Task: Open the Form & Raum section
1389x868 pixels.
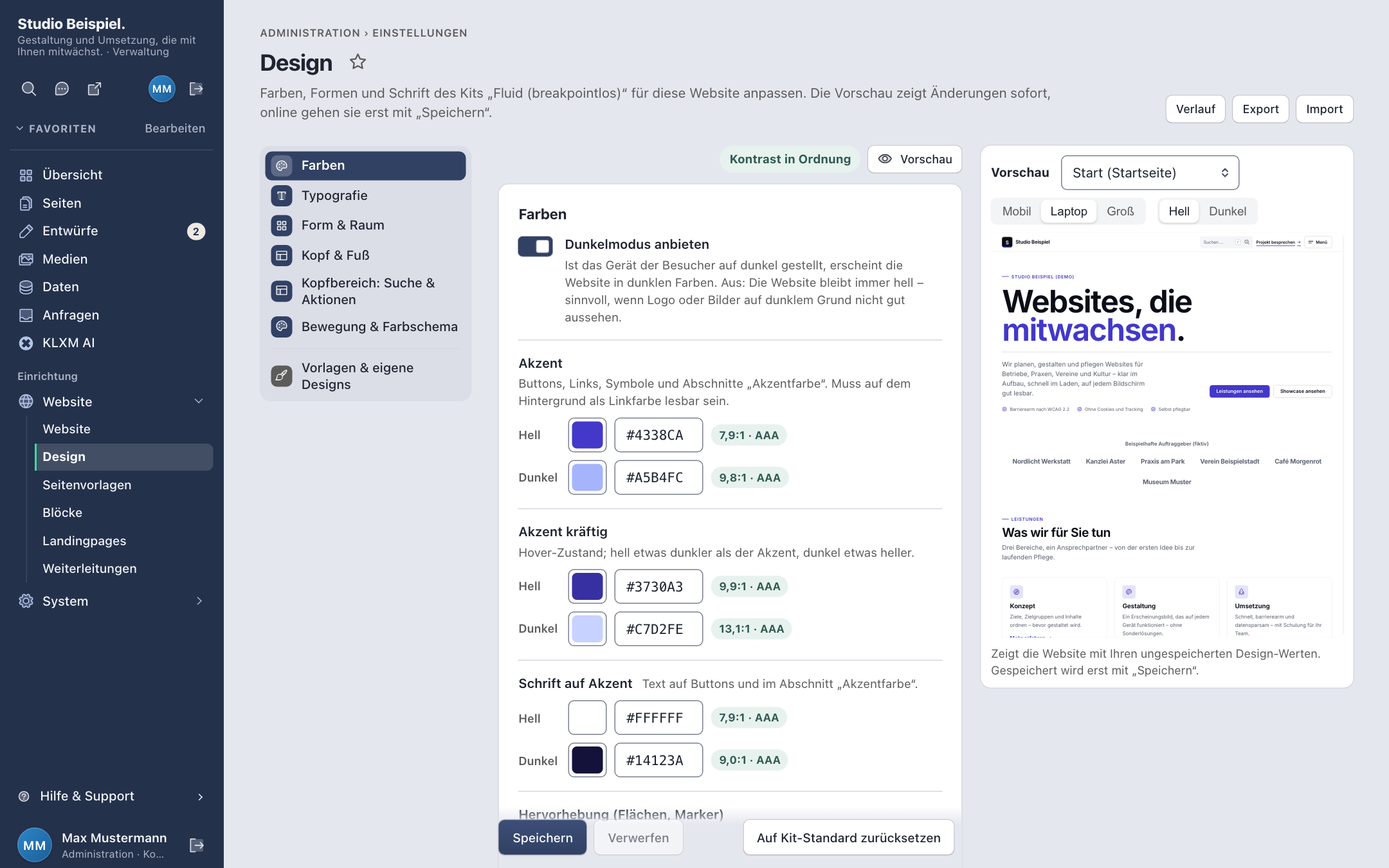Action: pos(365,225)
